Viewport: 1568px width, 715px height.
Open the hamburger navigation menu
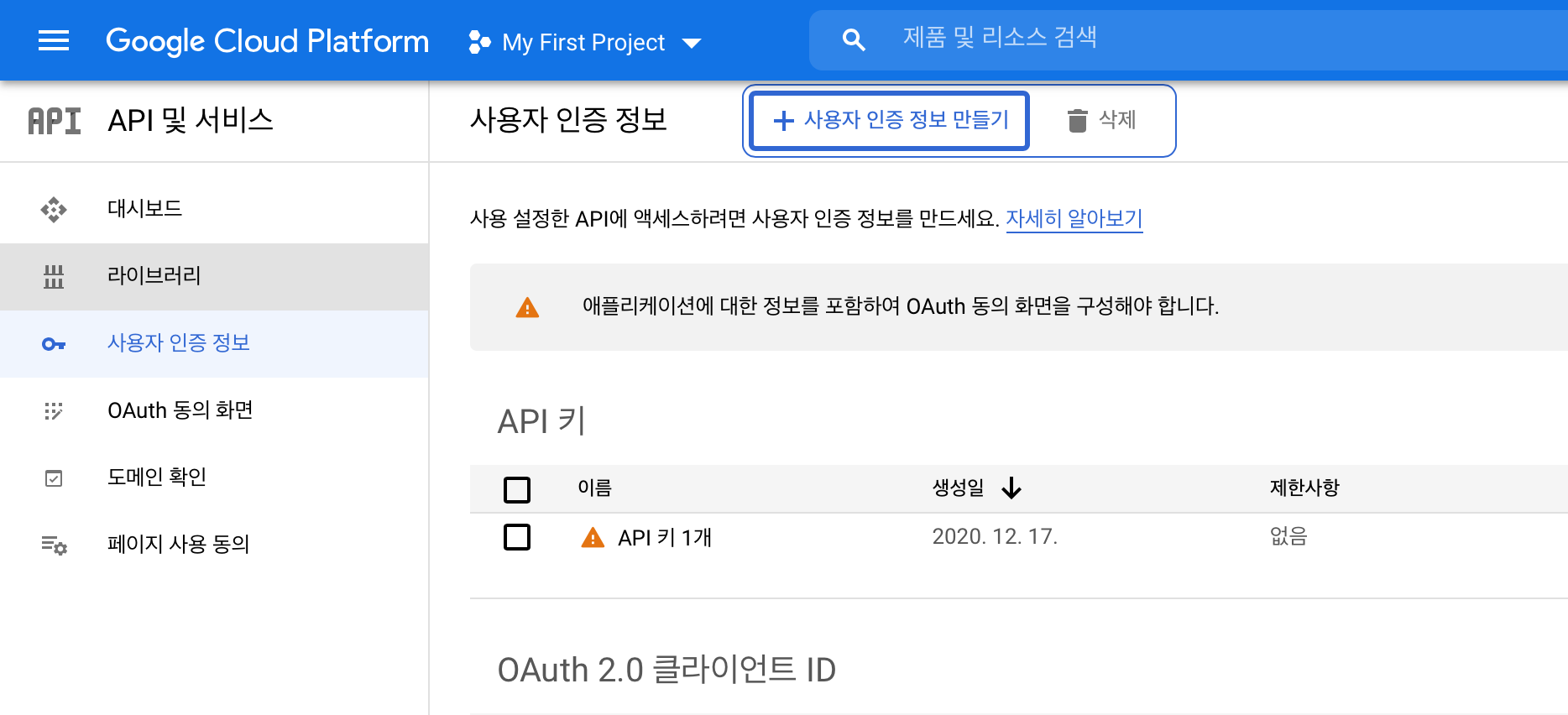tap(54, 40)
